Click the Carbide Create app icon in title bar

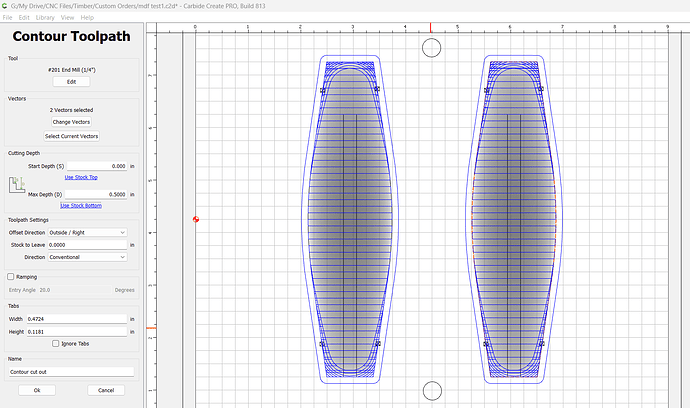pos(4,6)
